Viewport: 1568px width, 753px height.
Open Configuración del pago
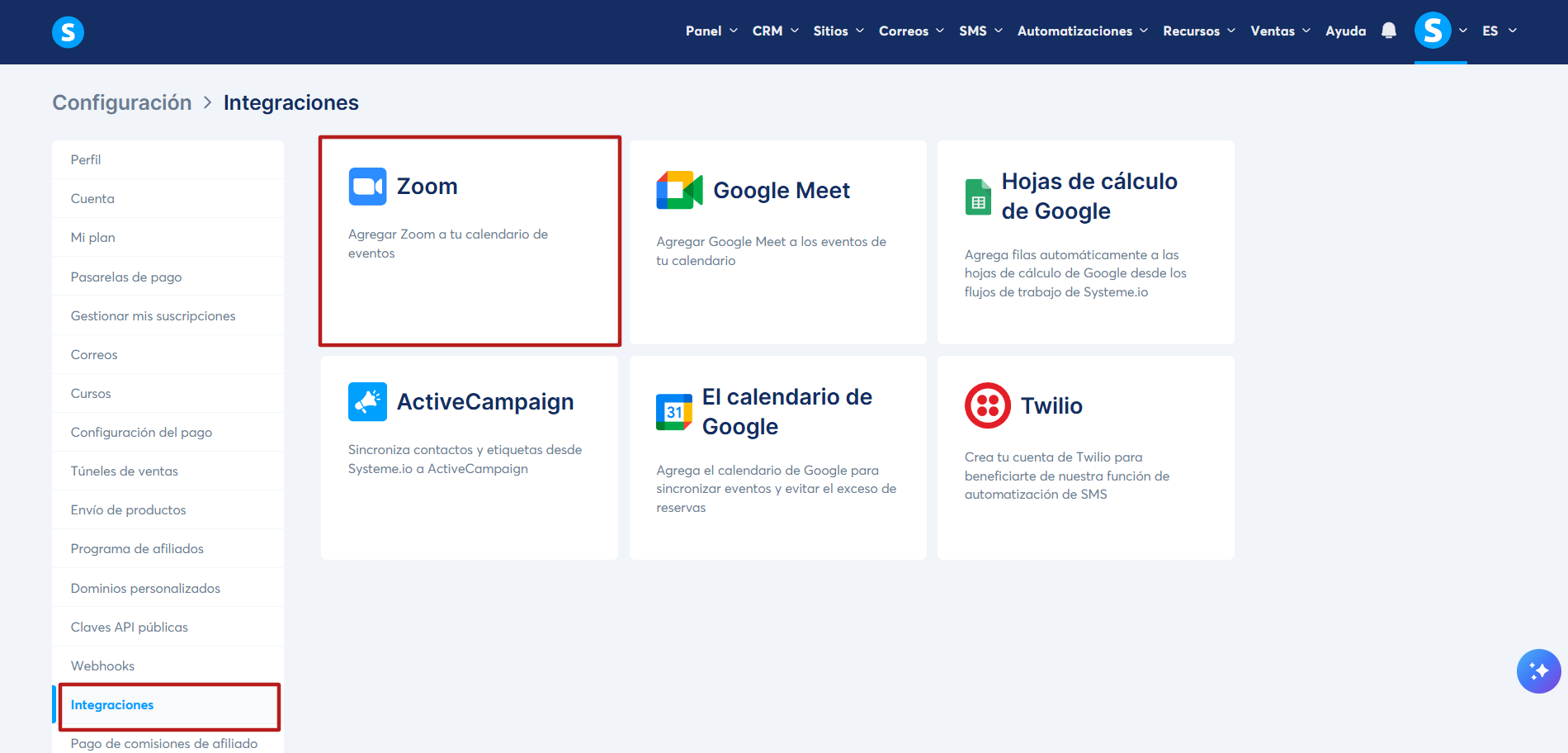pyautogui.click(x=168, y=433)
